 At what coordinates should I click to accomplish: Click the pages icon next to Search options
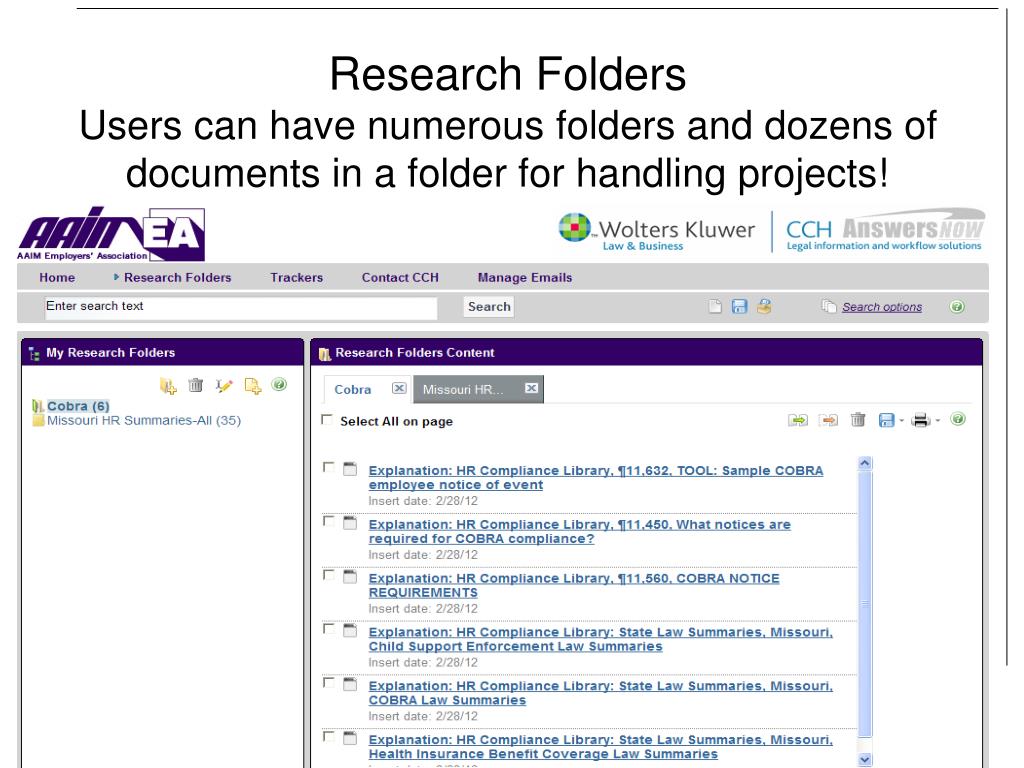tap(829, 306)
